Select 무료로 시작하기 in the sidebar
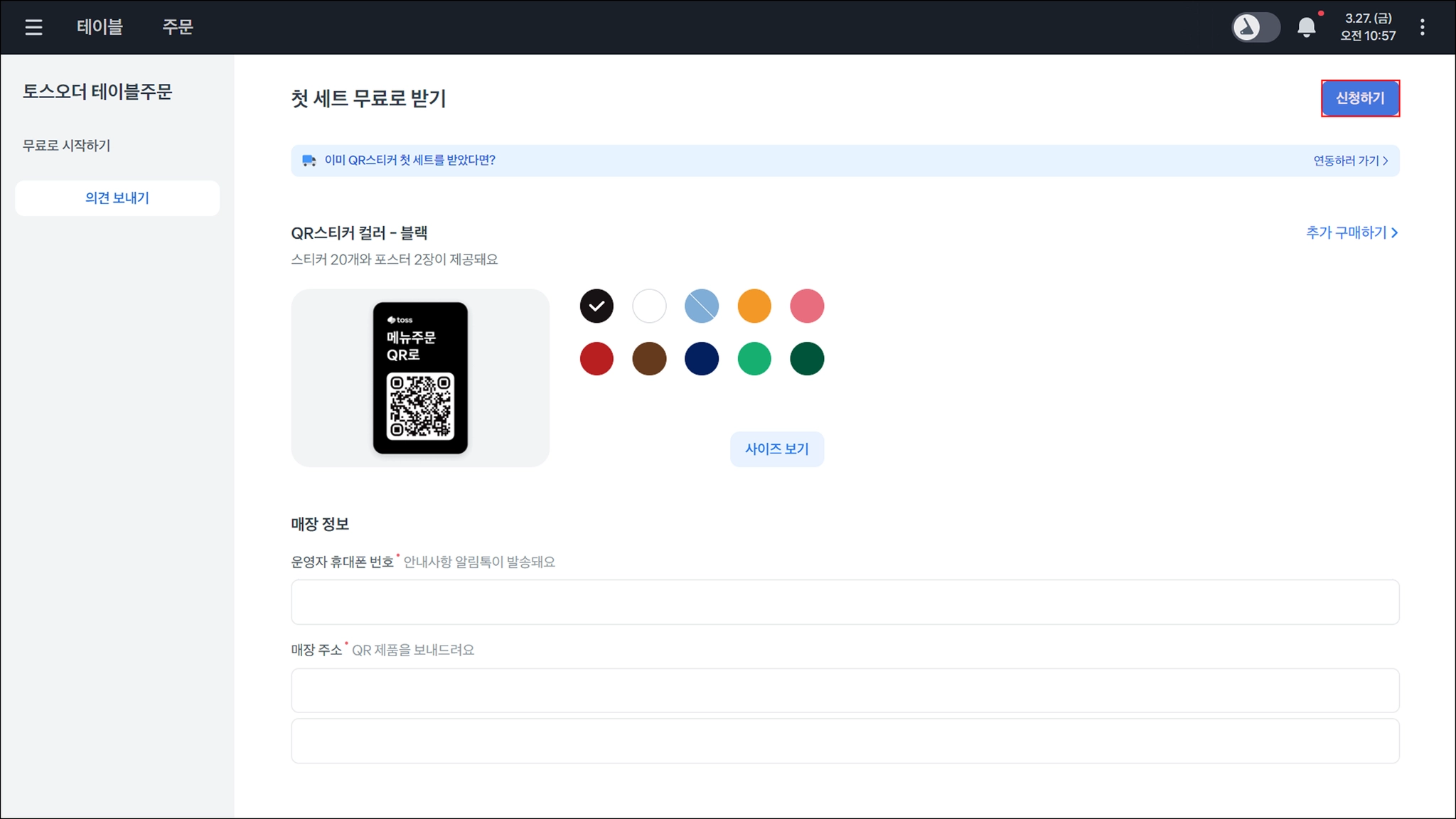This screenshot has width=1456, height=819. pyautogui.click(x=66, y=146)
